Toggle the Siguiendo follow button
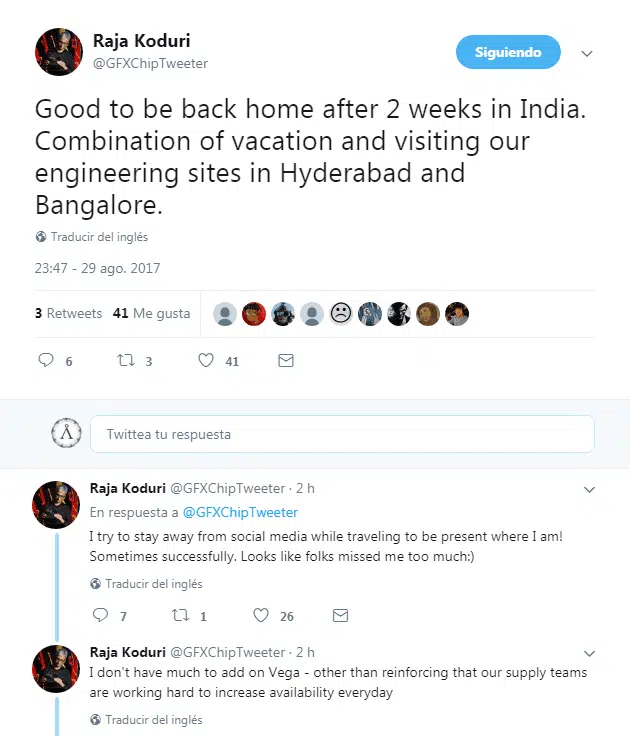The image size is (630, 736). (508, 52)
